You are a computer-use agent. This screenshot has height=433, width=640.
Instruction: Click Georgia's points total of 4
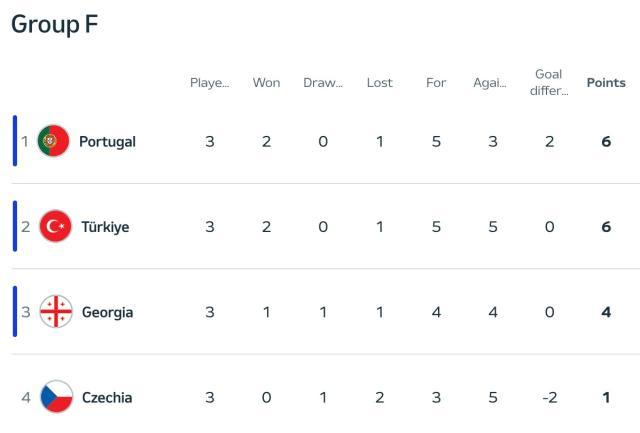click(x=606, y=312)
